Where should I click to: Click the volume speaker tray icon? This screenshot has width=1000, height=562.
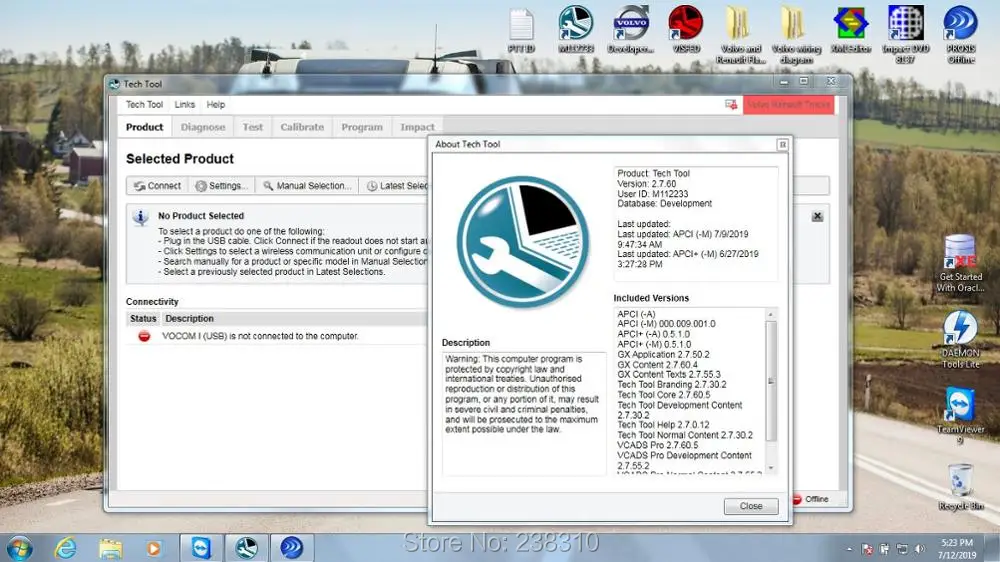(x=919, y=549)
